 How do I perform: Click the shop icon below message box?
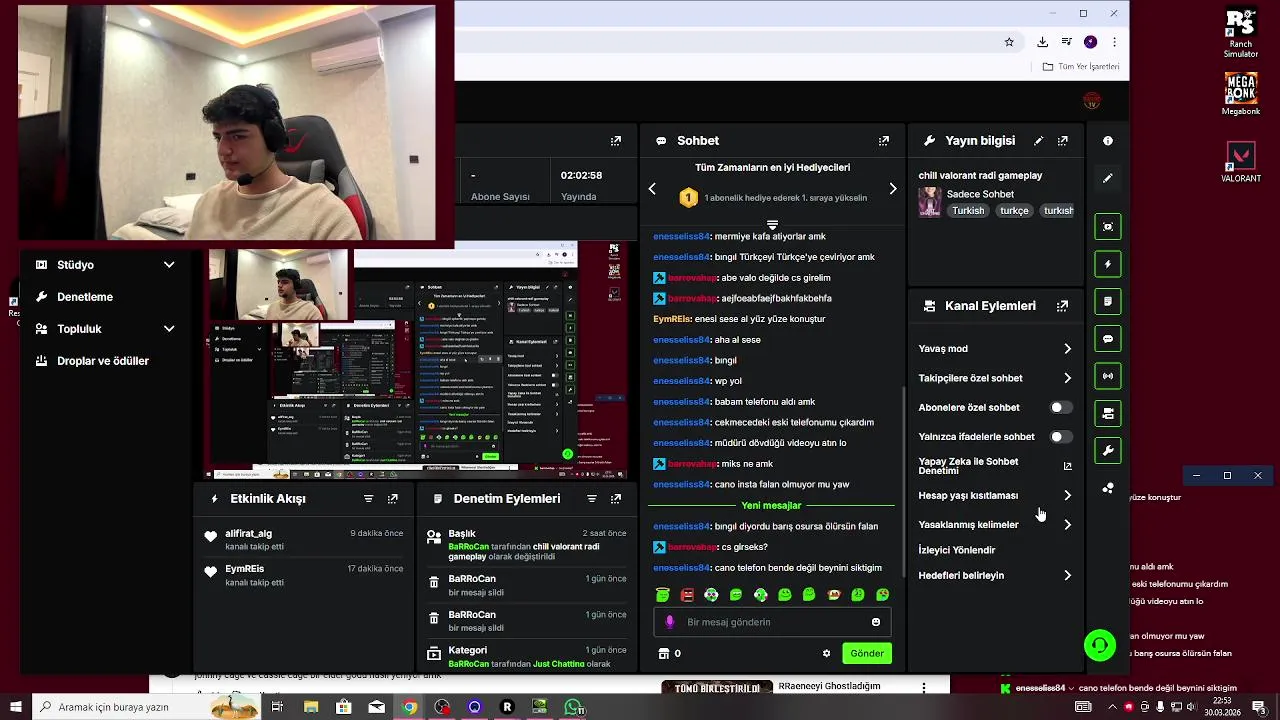(x=663, y=653)
